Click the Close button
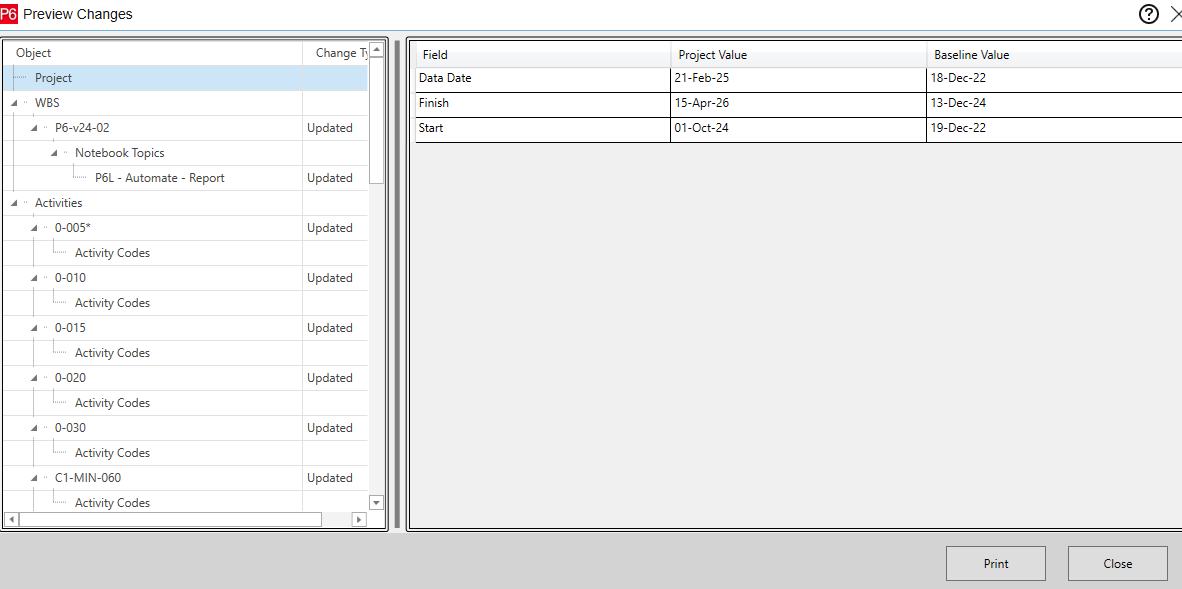 (x=1117, y=563)
